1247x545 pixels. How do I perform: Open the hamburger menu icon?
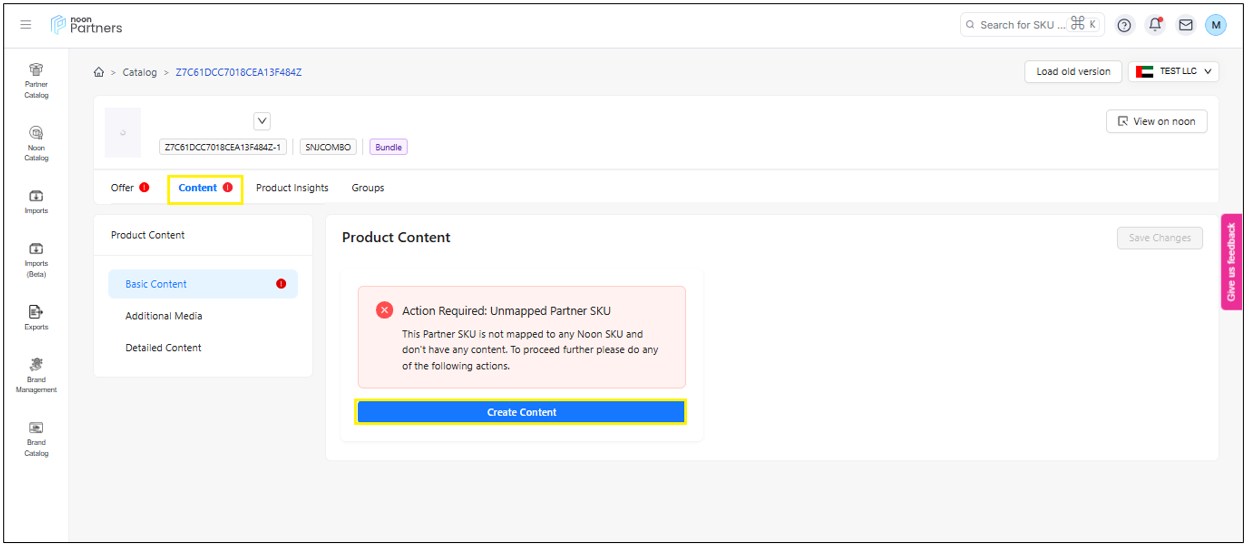point(26,25)
